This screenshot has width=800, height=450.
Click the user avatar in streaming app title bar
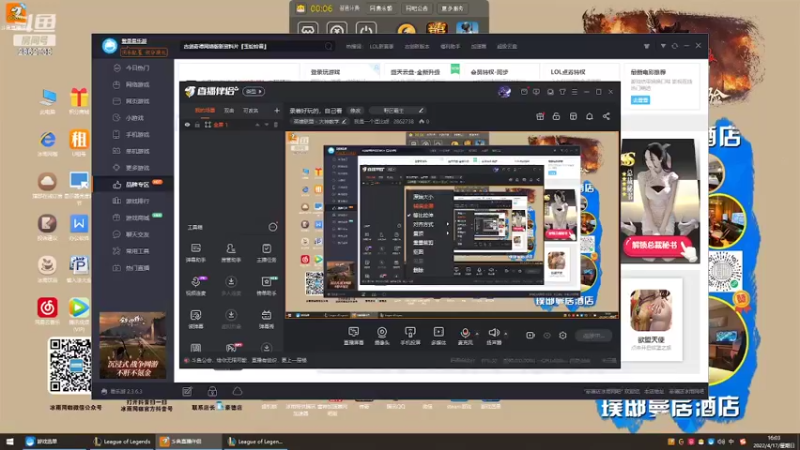[x=504, y=92]
